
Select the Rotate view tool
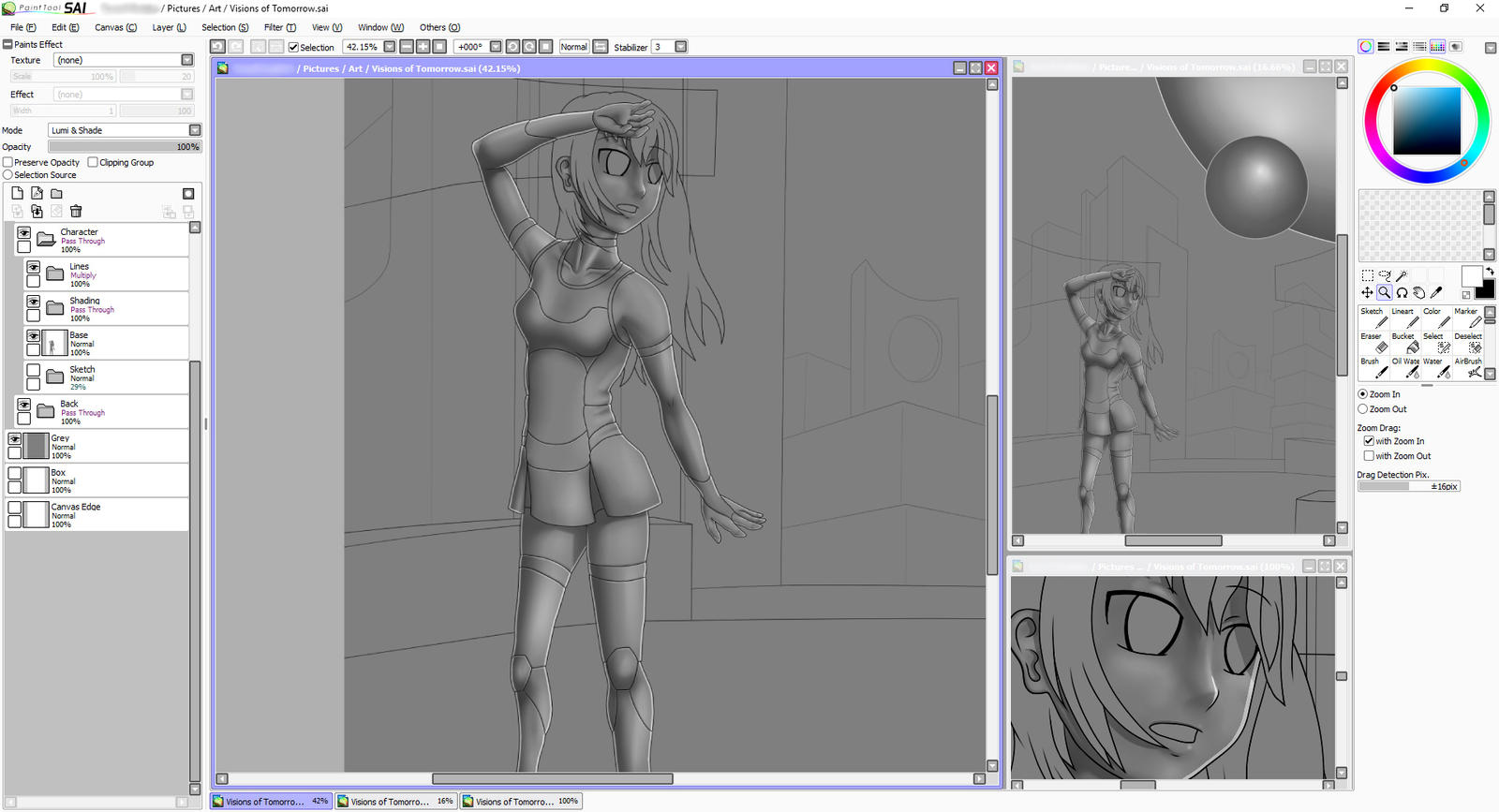click(1402, 292)
